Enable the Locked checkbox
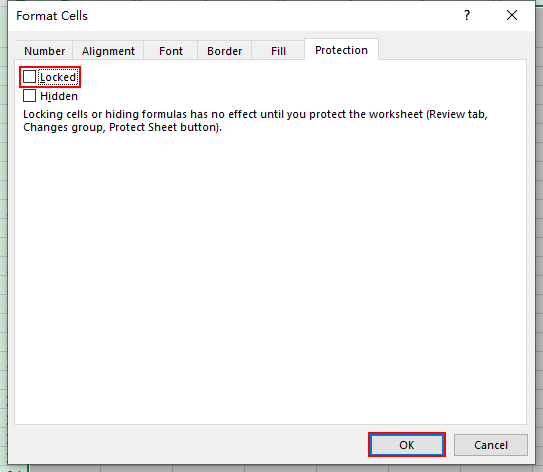This screenshot has height=472, width=543. (29, 77)
